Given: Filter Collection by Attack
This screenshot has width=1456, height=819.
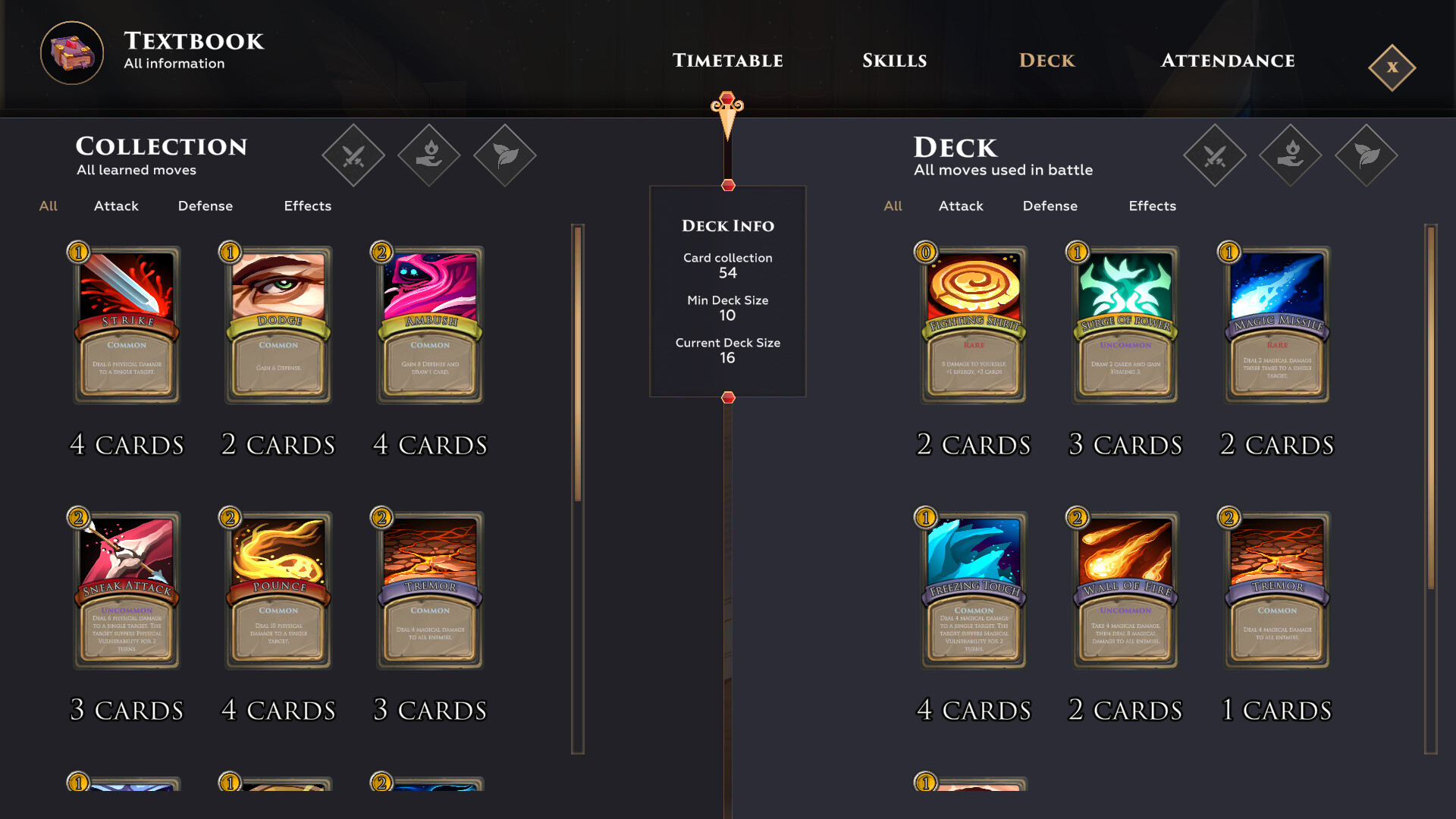Looking at the screenshot, I should (116, 206).
